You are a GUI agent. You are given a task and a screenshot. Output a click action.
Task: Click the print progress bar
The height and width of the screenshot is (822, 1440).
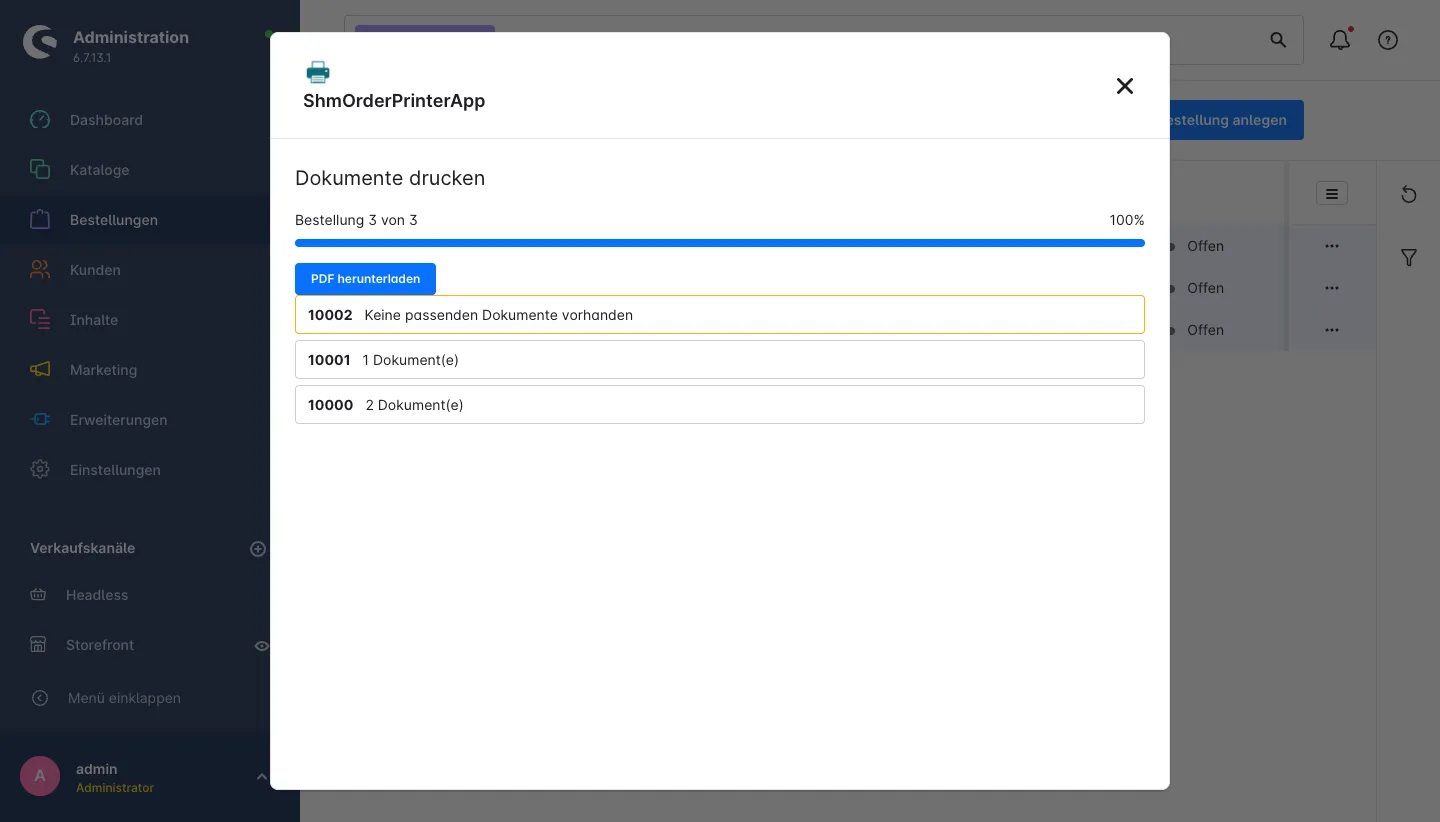pos(720,243)
